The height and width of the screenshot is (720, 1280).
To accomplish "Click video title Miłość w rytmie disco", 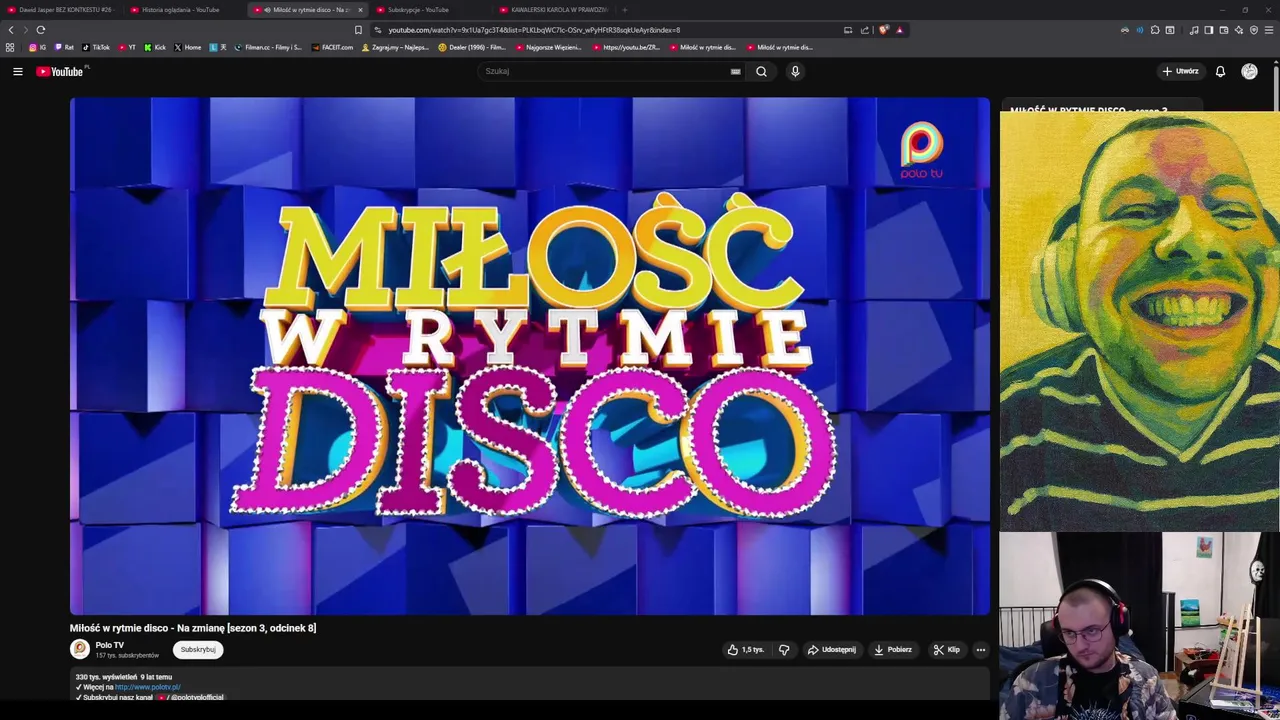I will coord(193,628).
